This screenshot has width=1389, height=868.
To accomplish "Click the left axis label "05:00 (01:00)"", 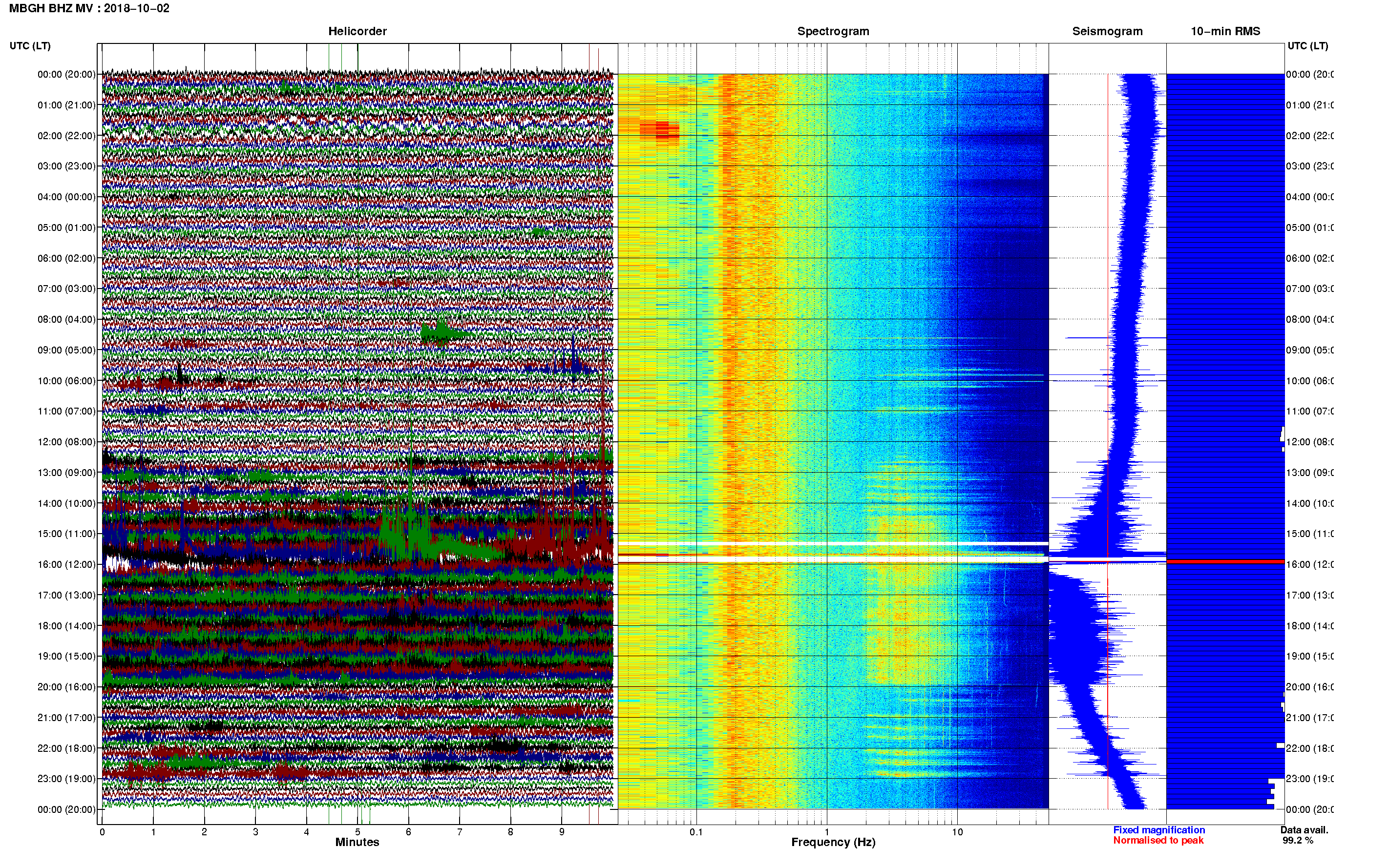I will click(66, 227).
